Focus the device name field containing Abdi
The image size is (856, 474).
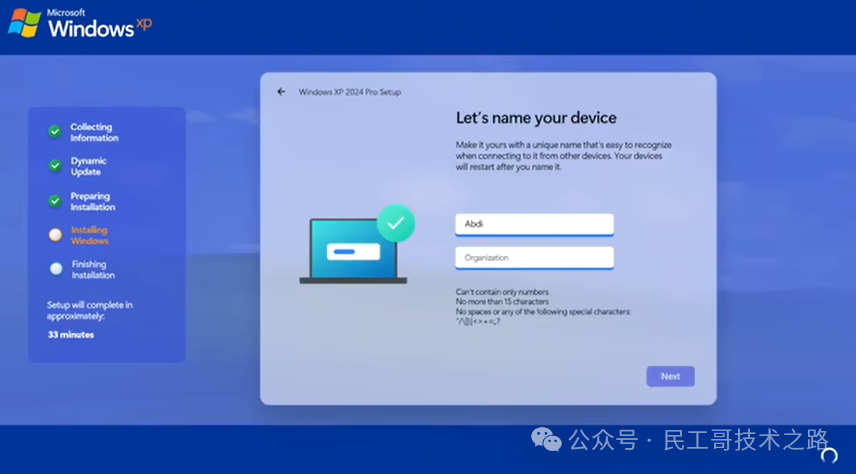(x=534, y=224)
